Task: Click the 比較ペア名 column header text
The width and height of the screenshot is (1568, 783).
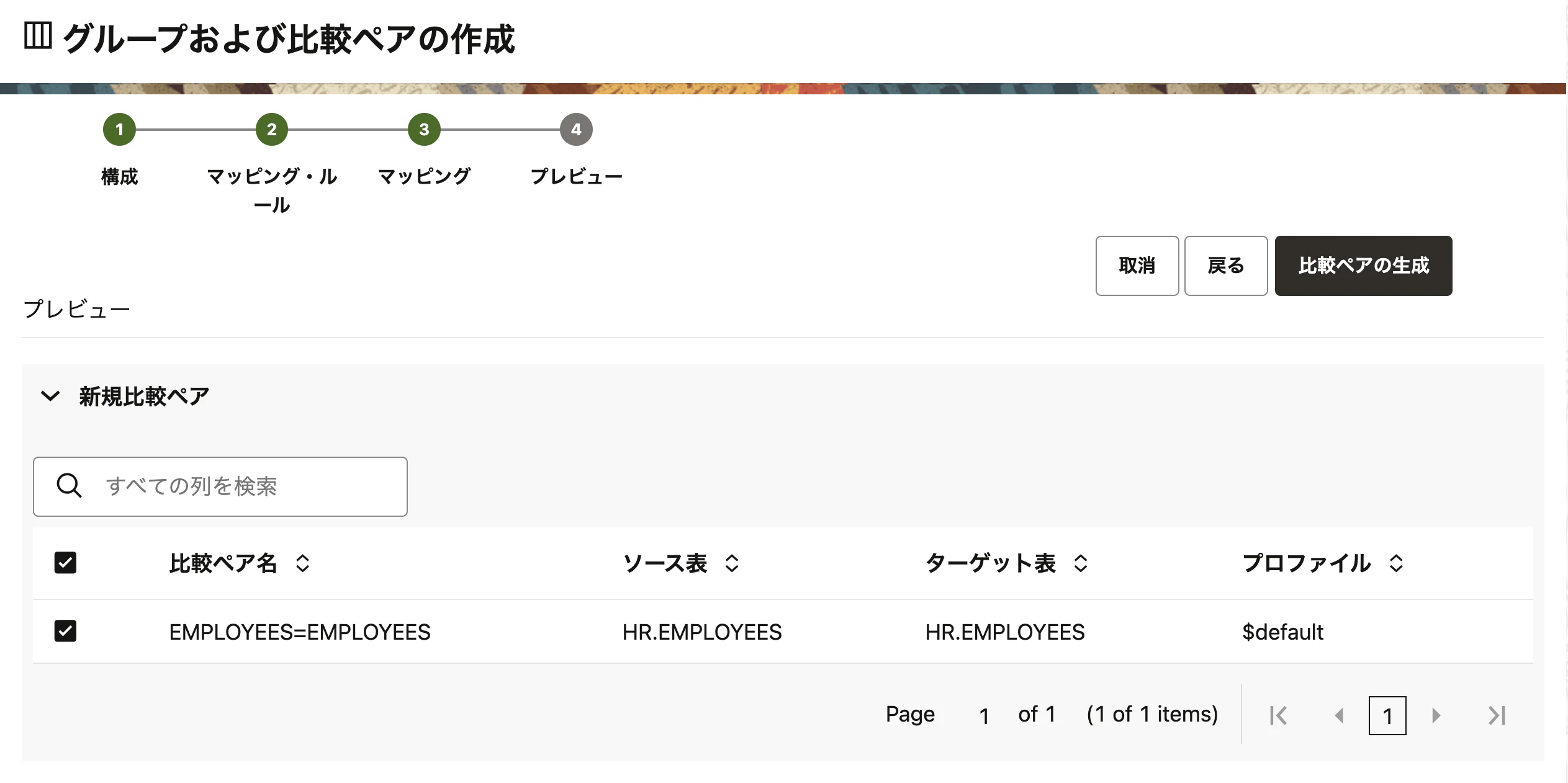Action: click(x=223, y=563)
